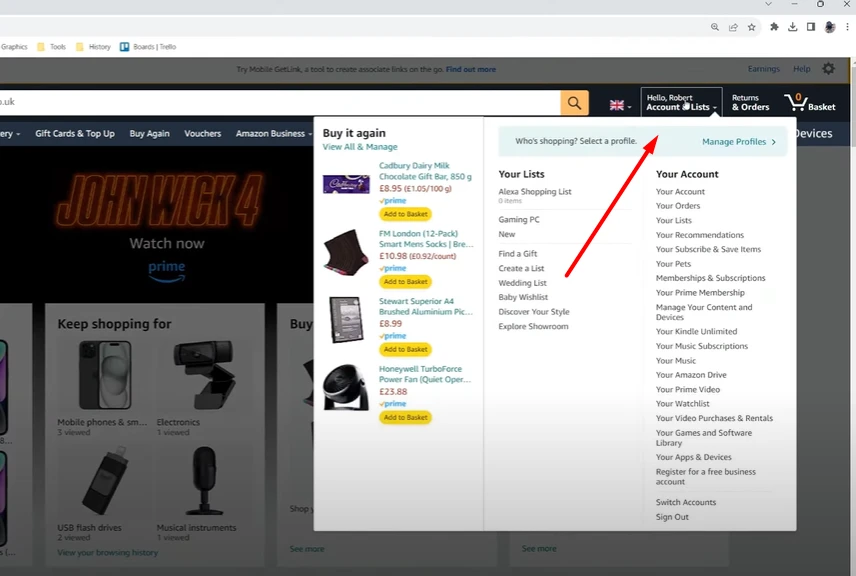Open the Gaming PC list
The width and height of the screenshot is (856, 576).
pos(519,219)
